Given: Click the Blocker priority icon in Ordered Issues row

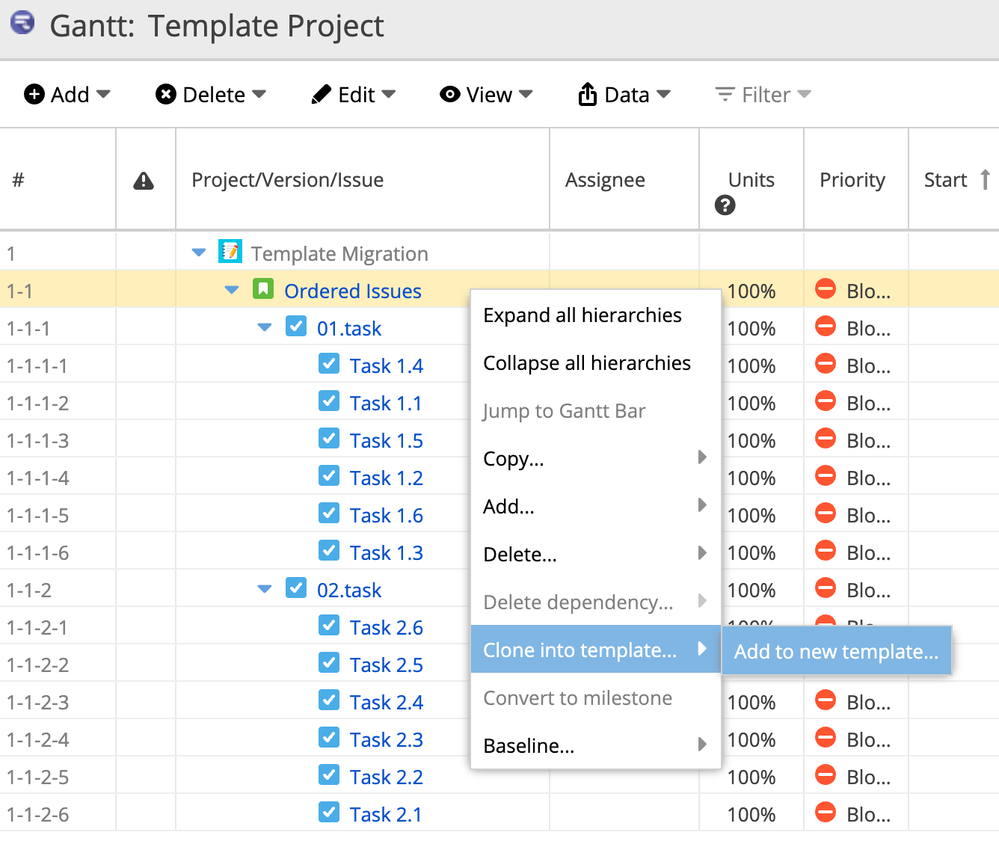Looking at the screenshot, I should (825, 289).
